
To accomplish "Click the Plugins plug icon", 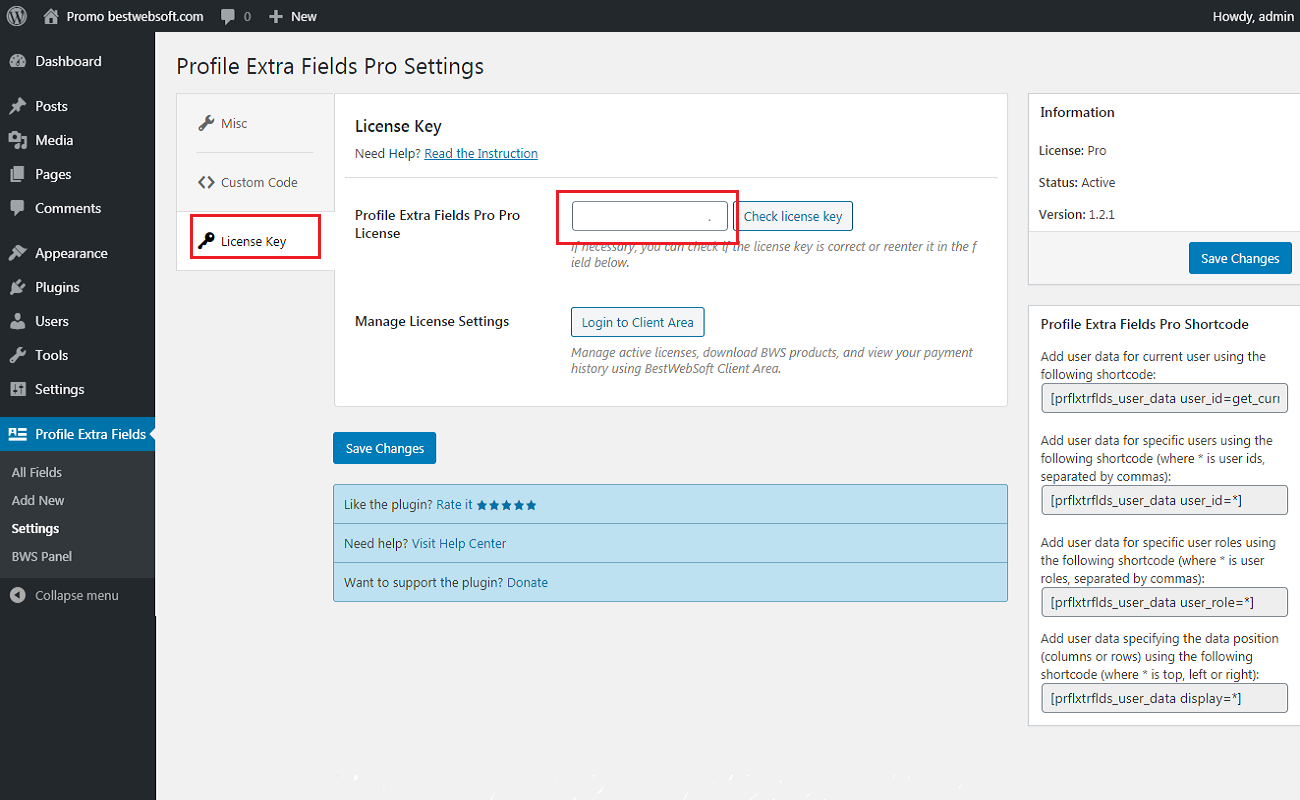I will click(x=18, y=287).
